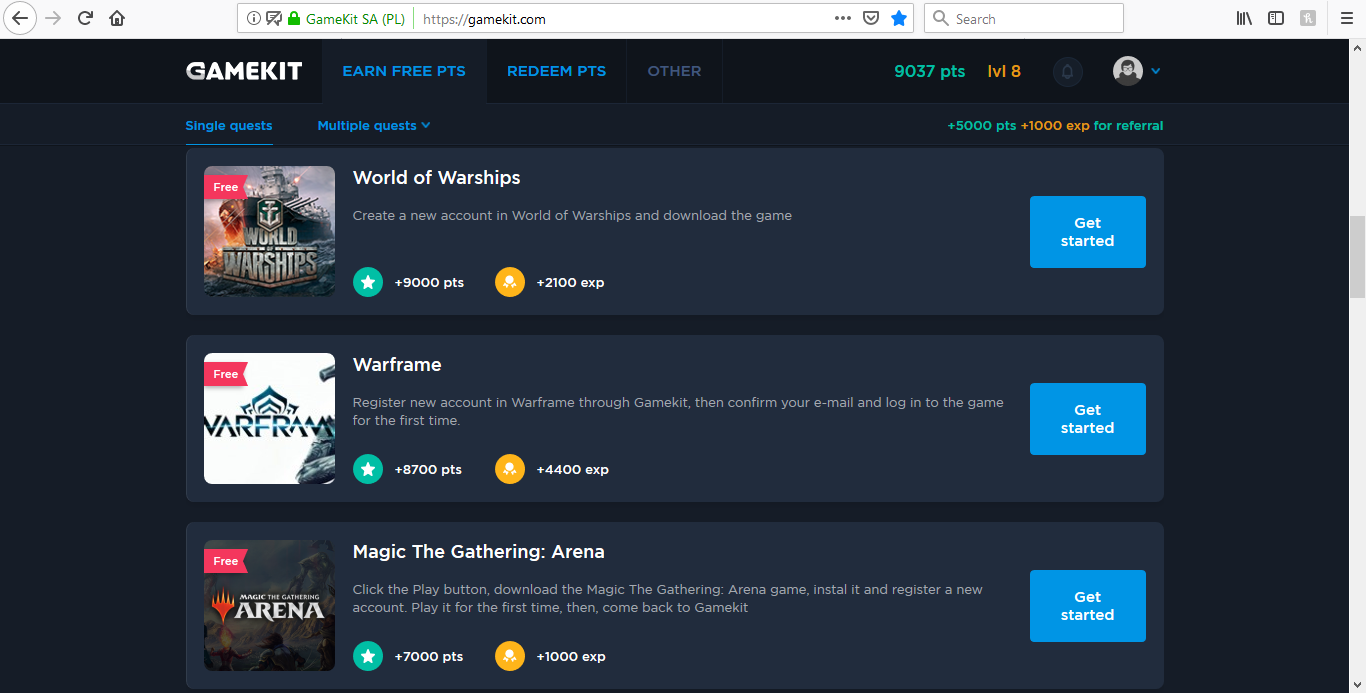Click the +5000 pts referral bonus link
The image size is (1366, 693).
click(x=1055, y=126)
